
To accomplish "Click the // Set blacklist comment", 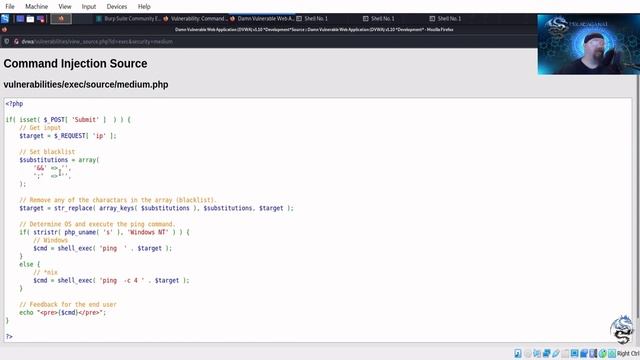I will click(47, 152).
